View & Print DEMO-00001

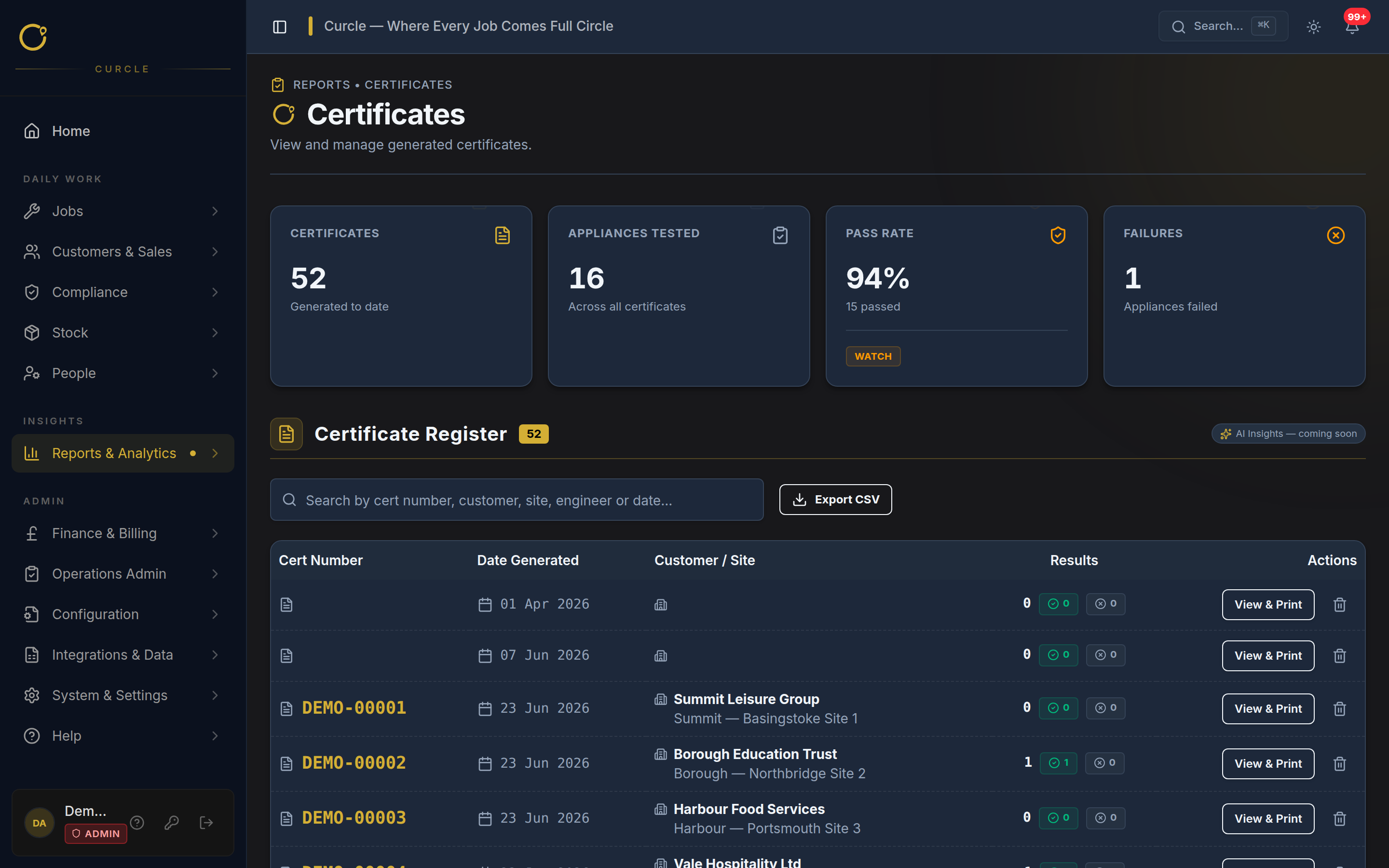coord(1268,708)
